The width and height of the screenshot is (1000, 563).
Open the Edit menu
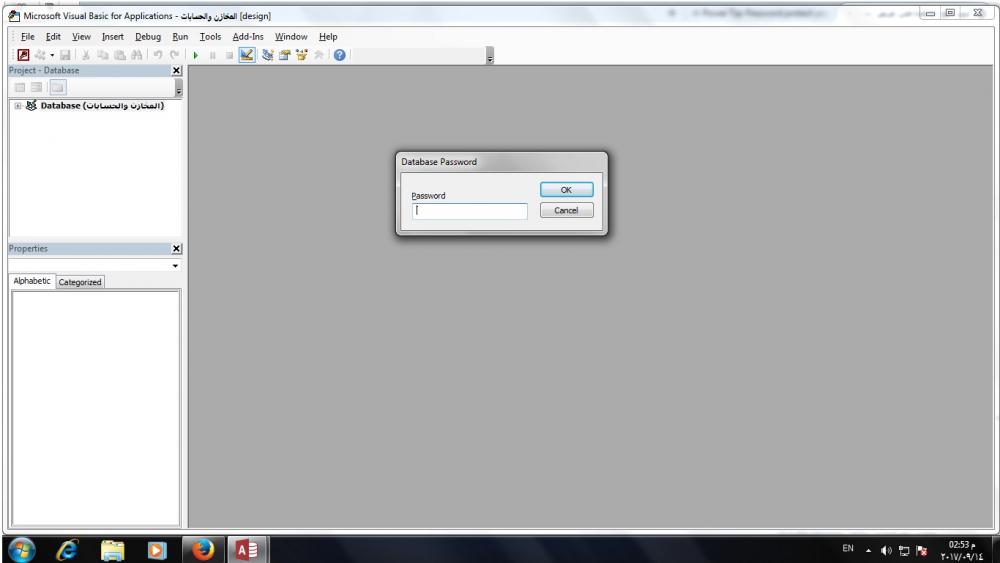click(53, 37)
